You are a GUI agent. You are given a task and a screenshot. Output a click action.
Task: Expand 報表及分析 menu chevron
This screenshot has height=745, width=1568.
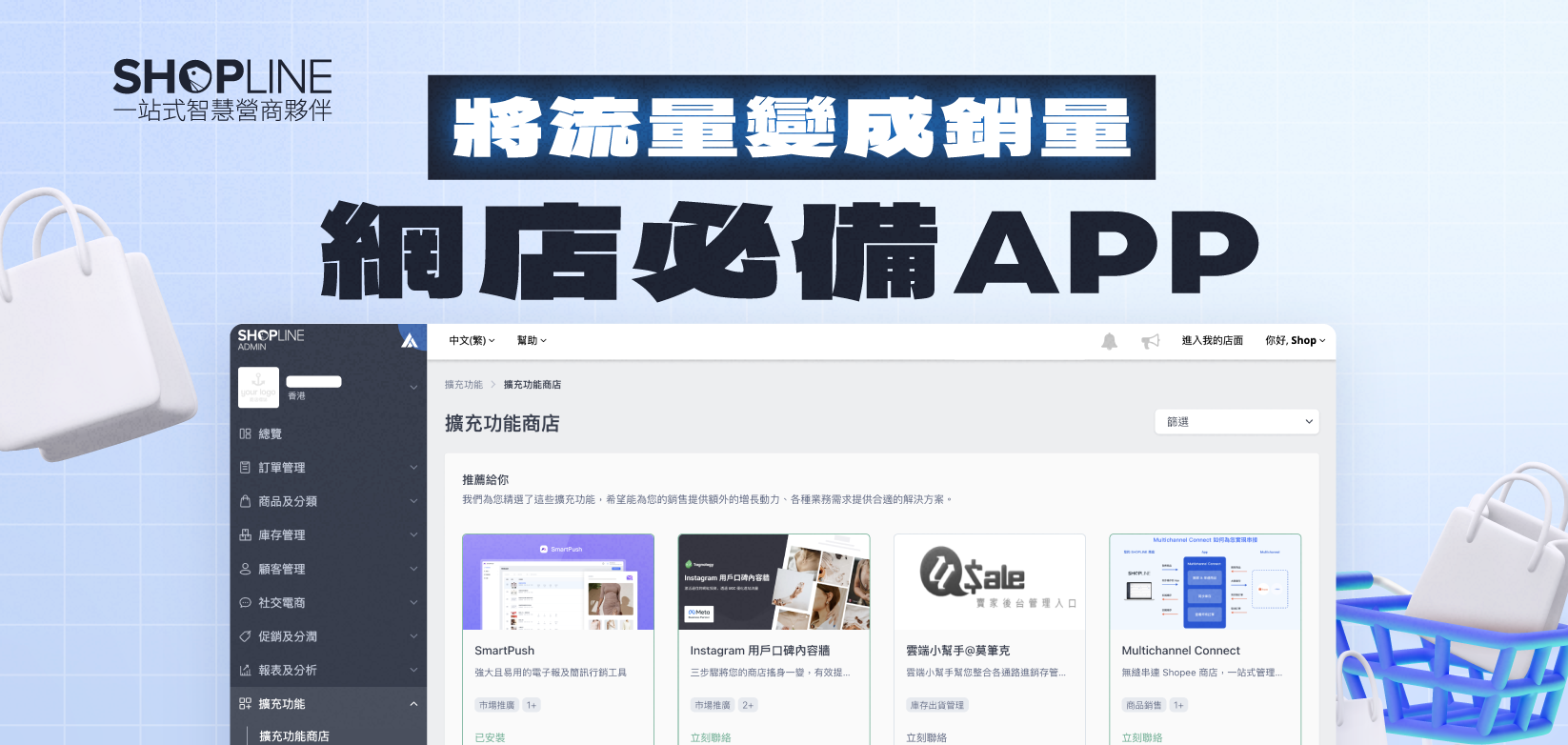coord(413,671)
